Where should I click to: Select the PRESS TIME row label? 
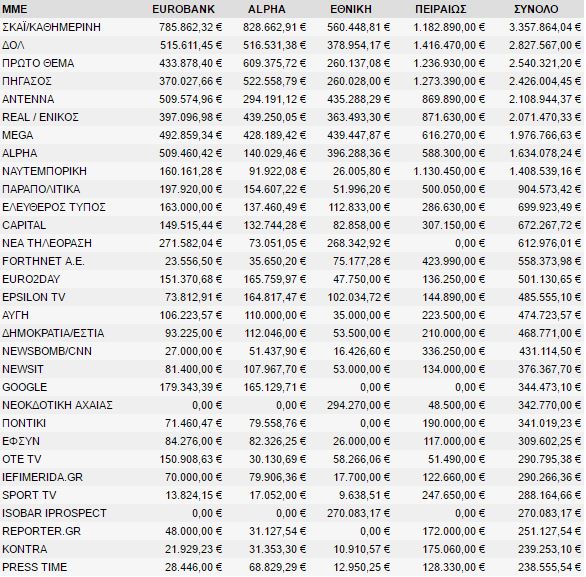point(34,567)
